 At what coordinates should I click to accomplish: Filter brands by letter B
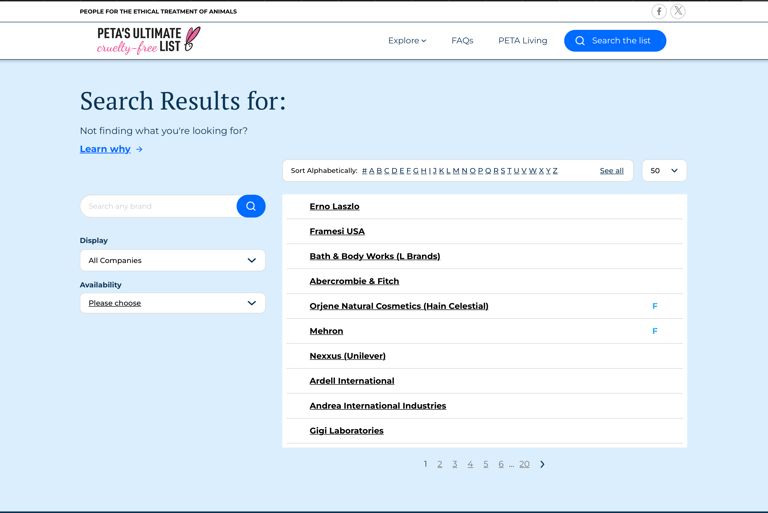pyautogui.click(x=379, y=171)
